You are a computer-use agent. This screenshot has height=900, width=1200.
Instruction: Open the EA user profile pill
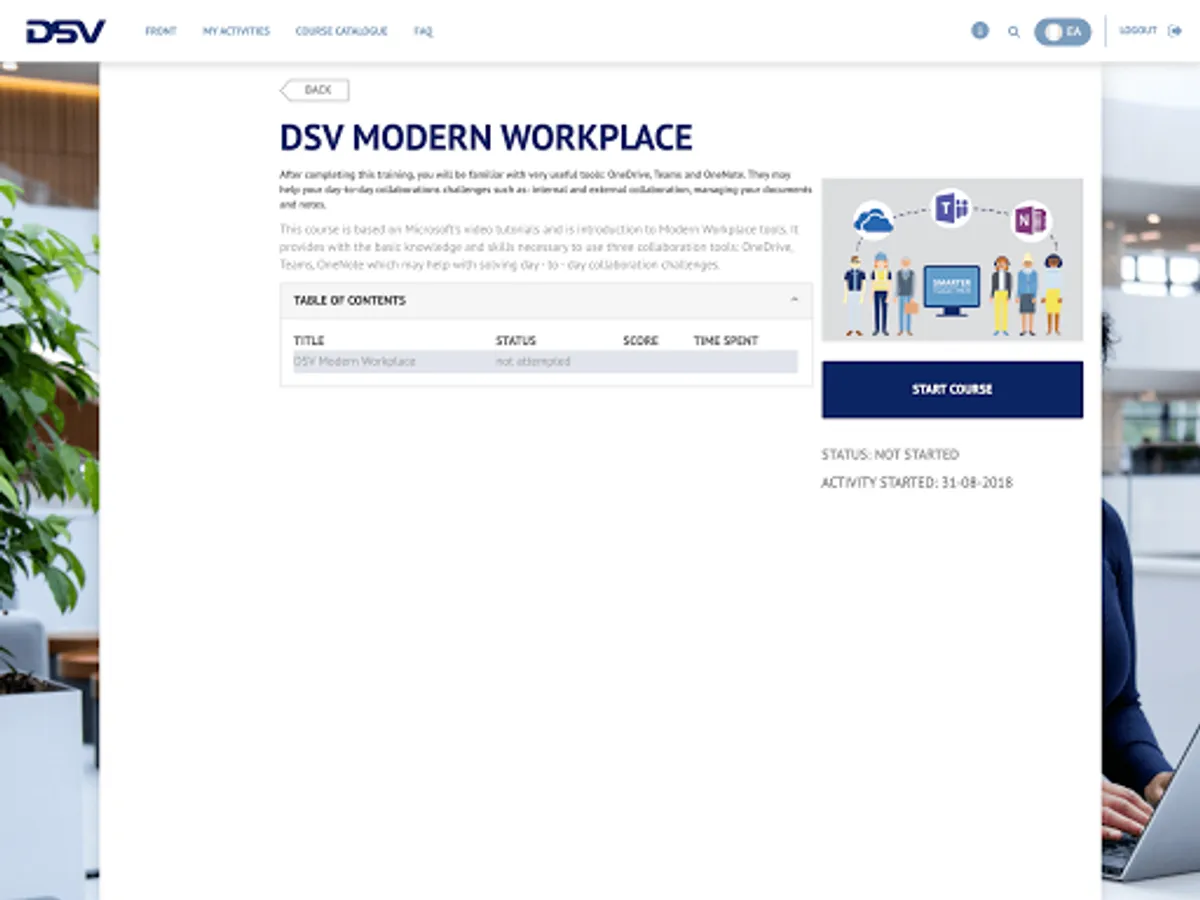(1062, 32)
